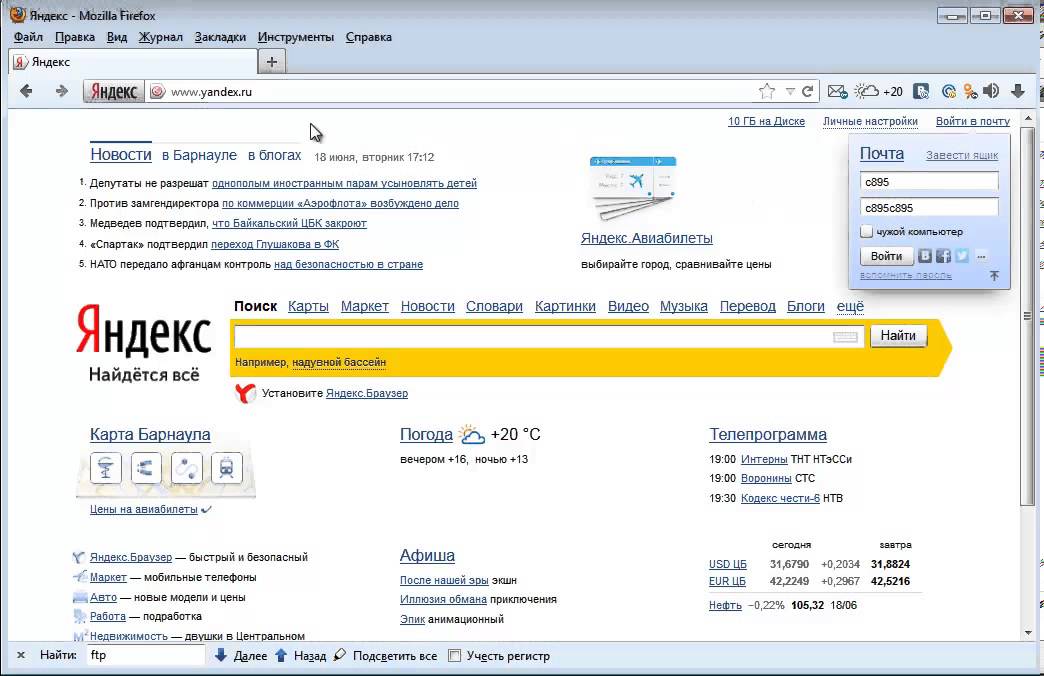Open the Картинки service link
The image size is (1044, 676).
(565, 306)
